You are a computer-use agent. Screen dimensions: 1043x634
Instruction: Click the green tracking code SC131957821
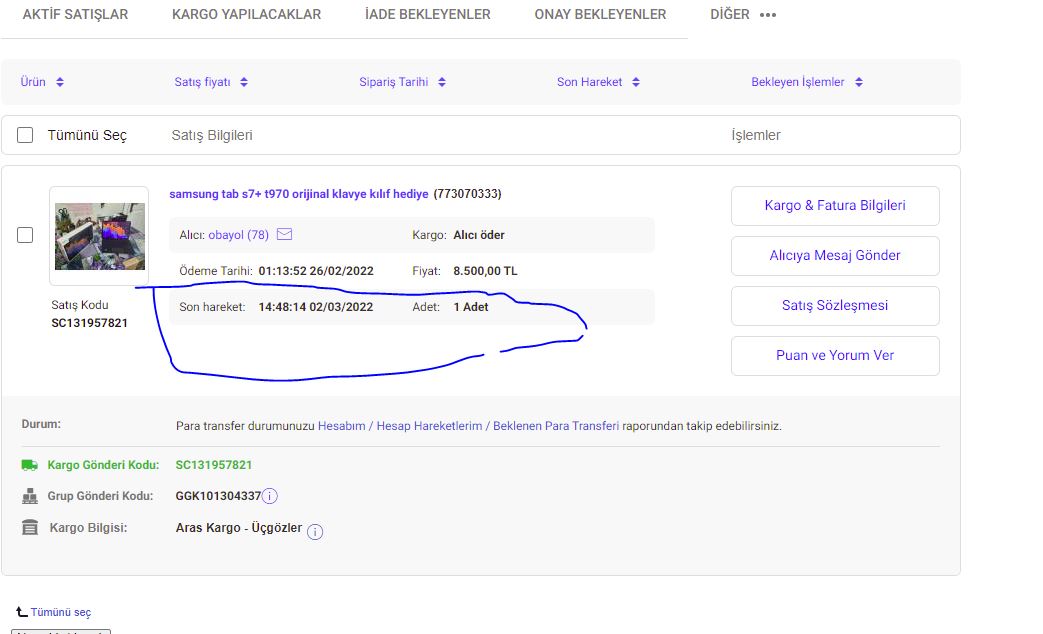click(214, 465)
